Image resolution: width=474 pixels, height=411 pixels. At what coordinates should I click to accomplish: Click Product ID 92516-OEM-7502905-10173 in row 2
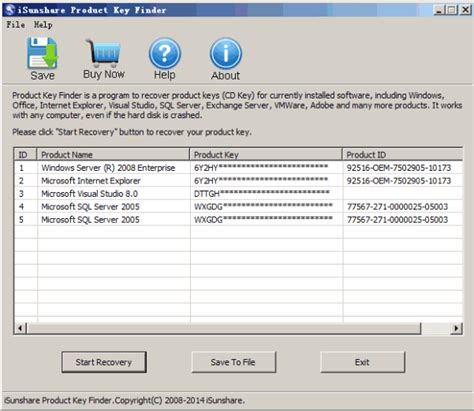pyautogui.click(x=399, y=181)
